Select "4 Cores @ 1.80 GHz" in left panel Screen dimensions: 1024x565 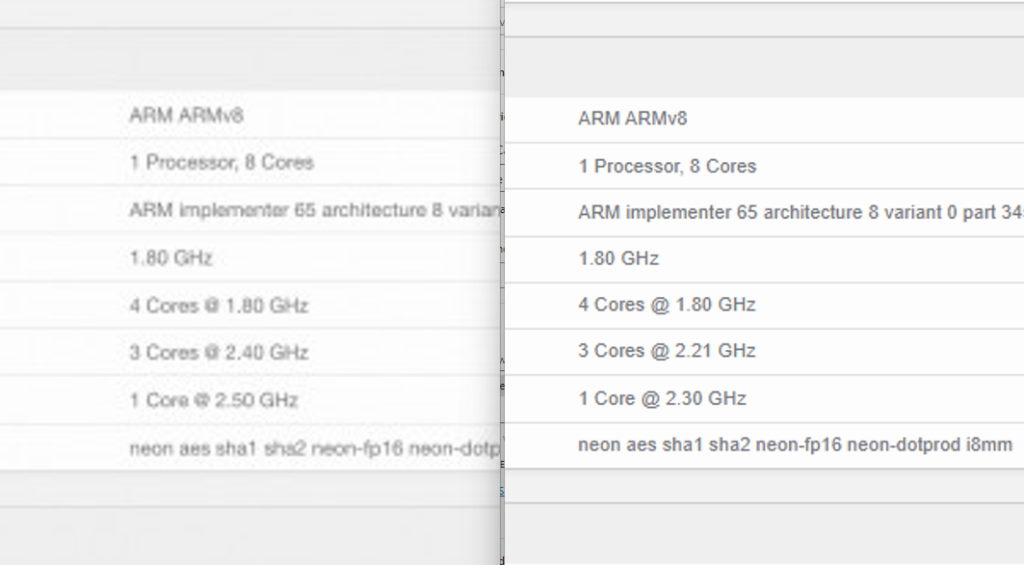218,305
